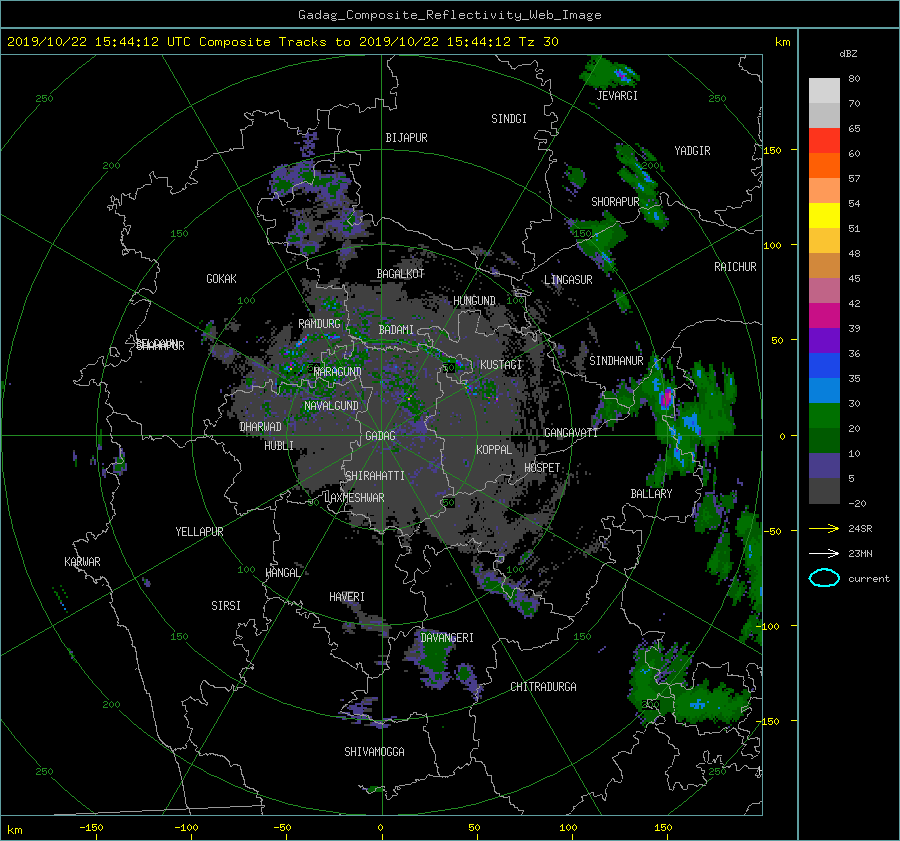900x841 pixels.
Task: Click the yellow 24SR track arrow icon
Action: pyautogui.click(x=824, y=528)
